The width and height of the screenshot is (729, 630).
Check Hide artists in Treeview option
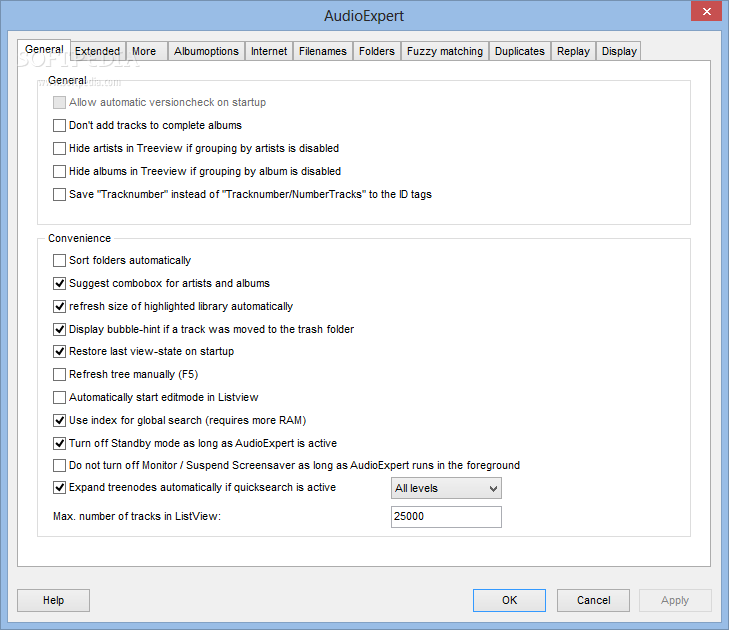coord(59,148)
